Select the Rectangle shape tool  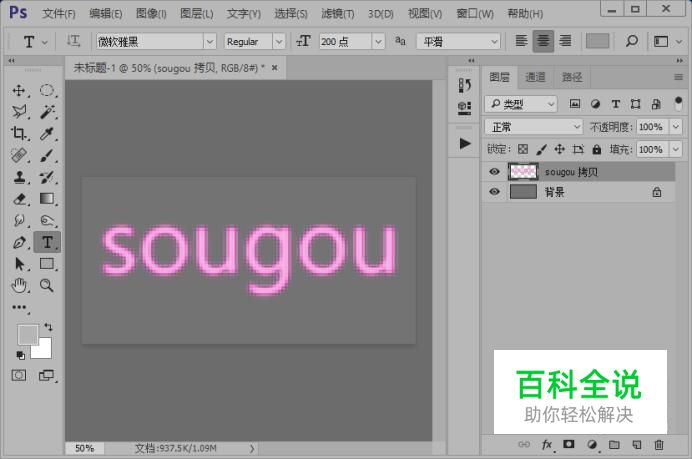click(x=46, y=264)
